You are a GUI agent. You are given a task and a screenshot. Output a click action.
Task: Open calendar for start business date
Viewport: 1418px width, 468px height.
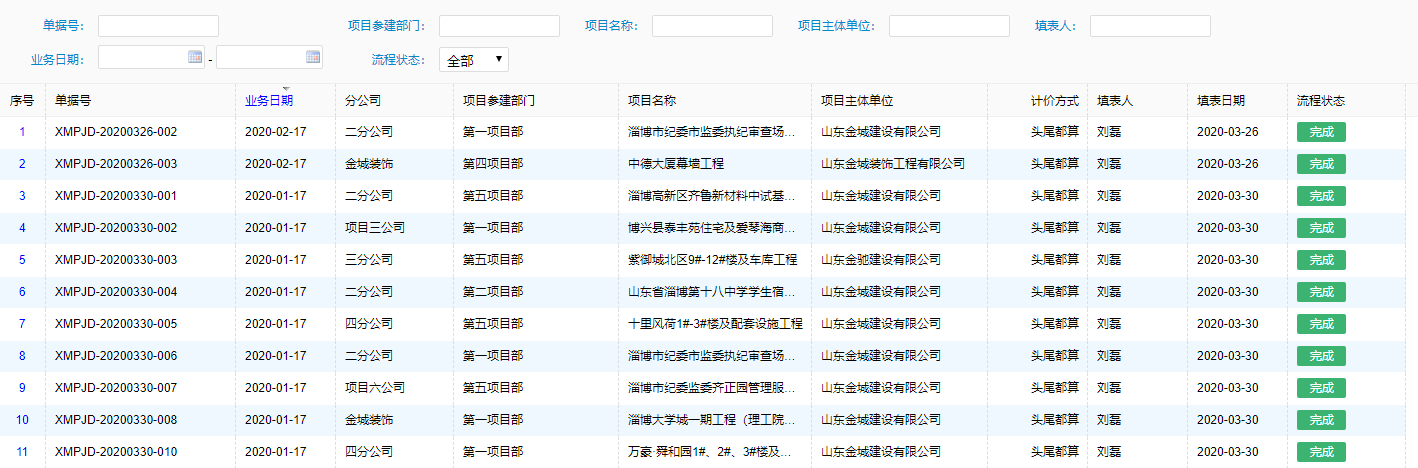[195, 57]
